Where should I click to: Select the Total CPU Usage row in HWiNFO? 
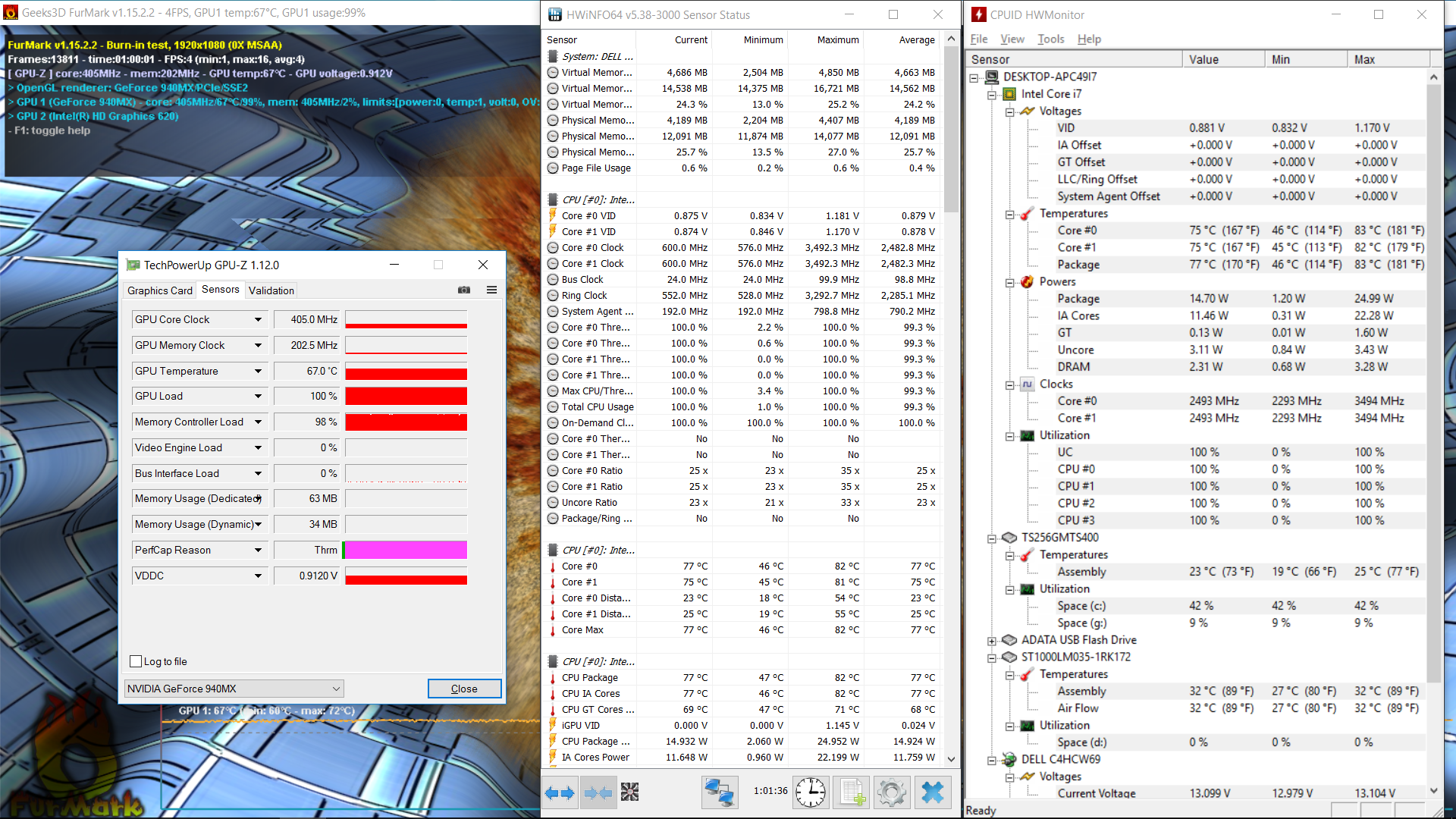click(744, 407)
